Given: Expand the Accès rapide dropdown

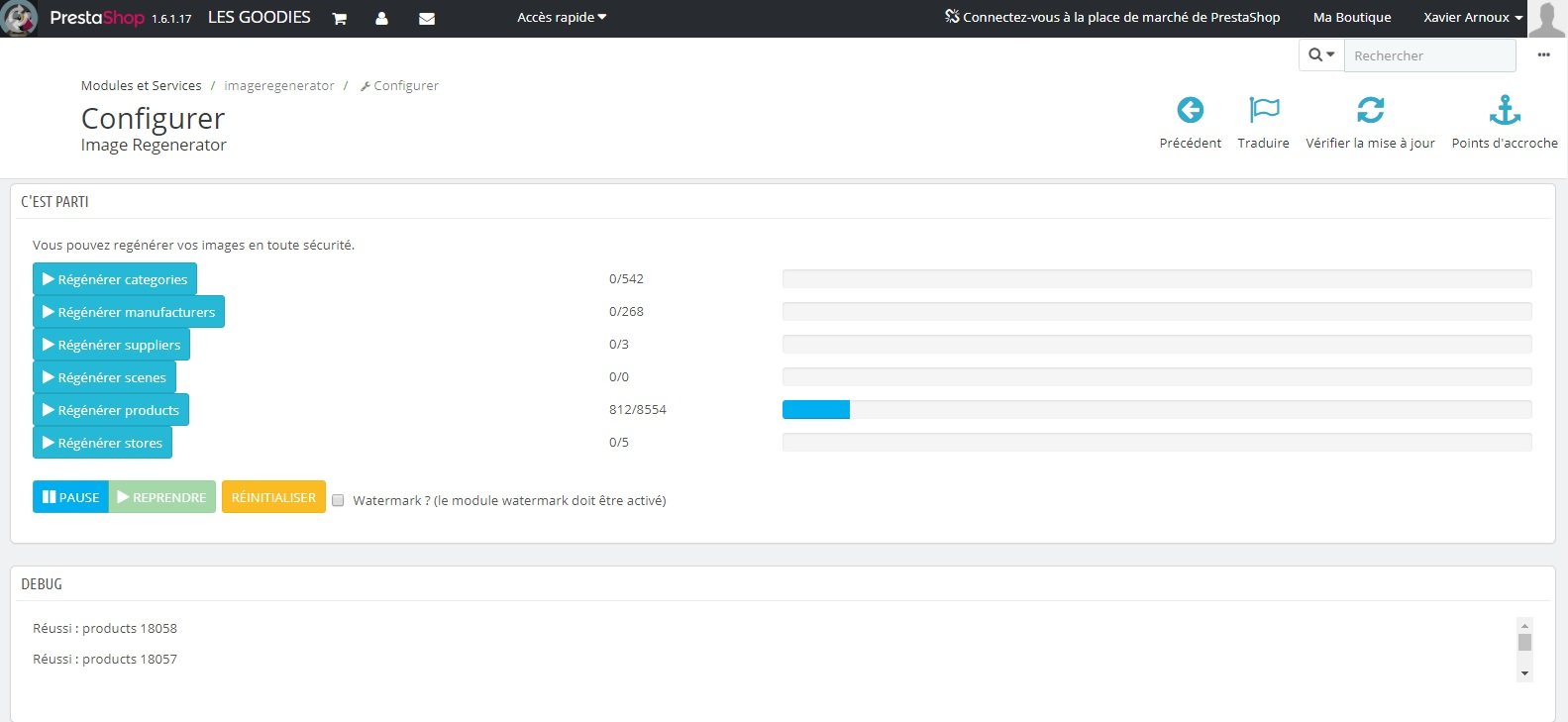Looking at the screenshot, I should point(562,18).
